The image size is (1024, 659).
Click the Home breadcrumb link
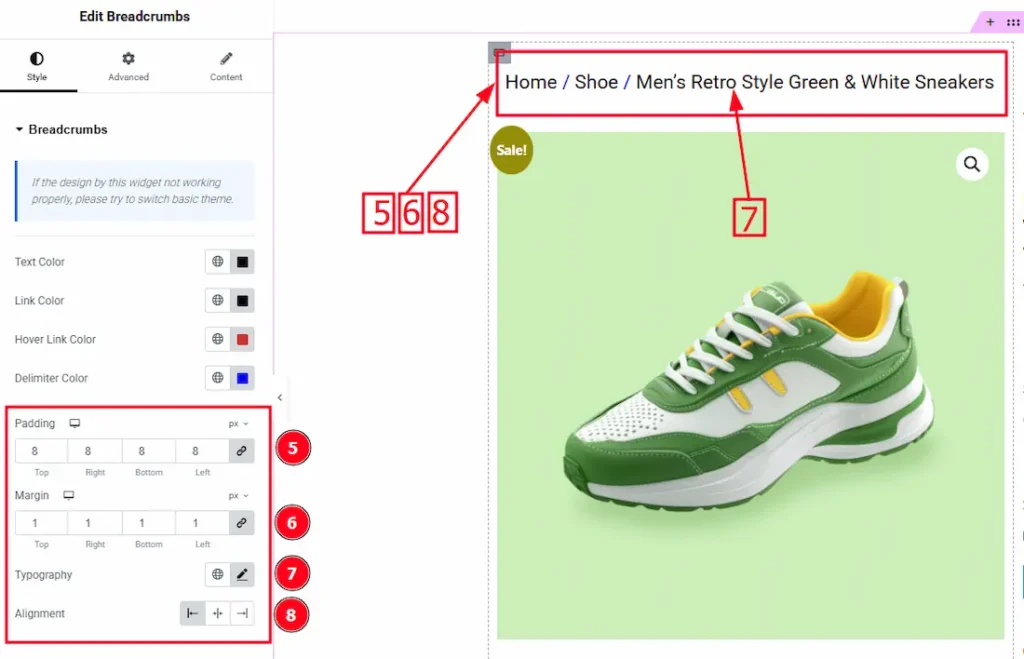click(x=530, y=82)
